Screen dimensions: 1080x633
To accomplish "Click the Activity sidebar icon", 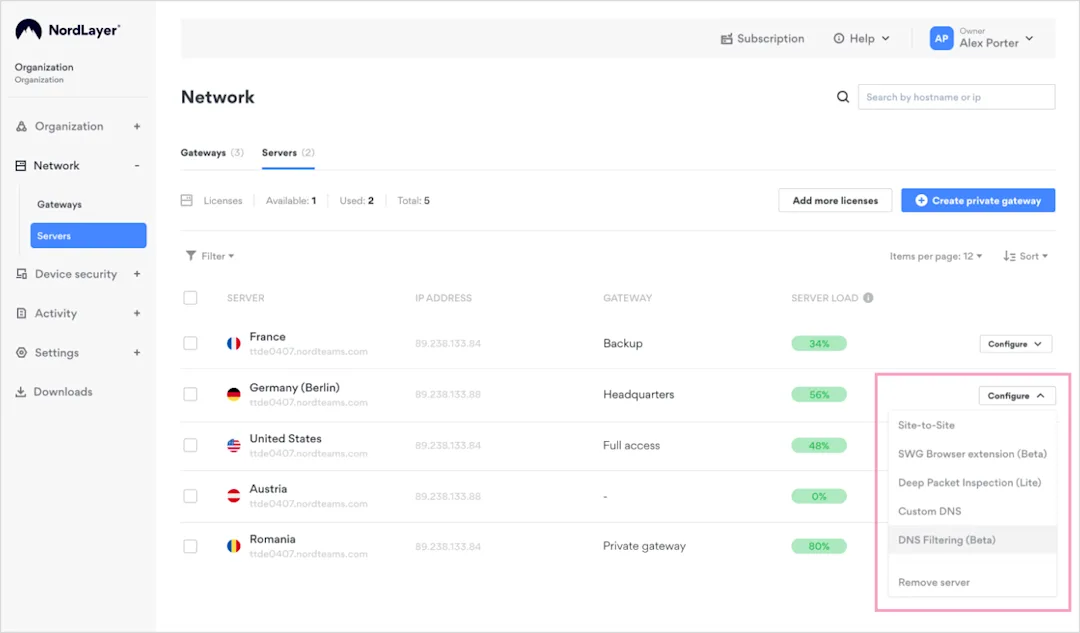I will 23,313.
